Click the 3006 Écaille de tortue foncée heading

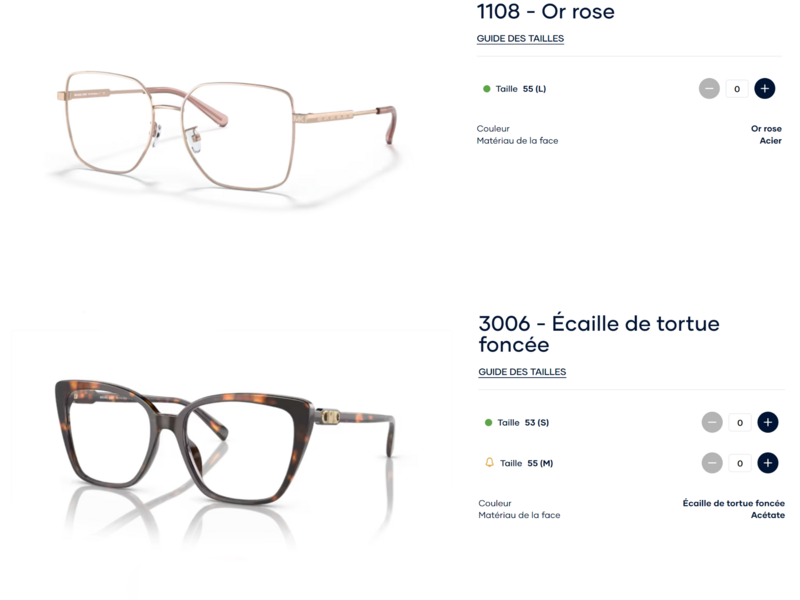click(598, 334)
